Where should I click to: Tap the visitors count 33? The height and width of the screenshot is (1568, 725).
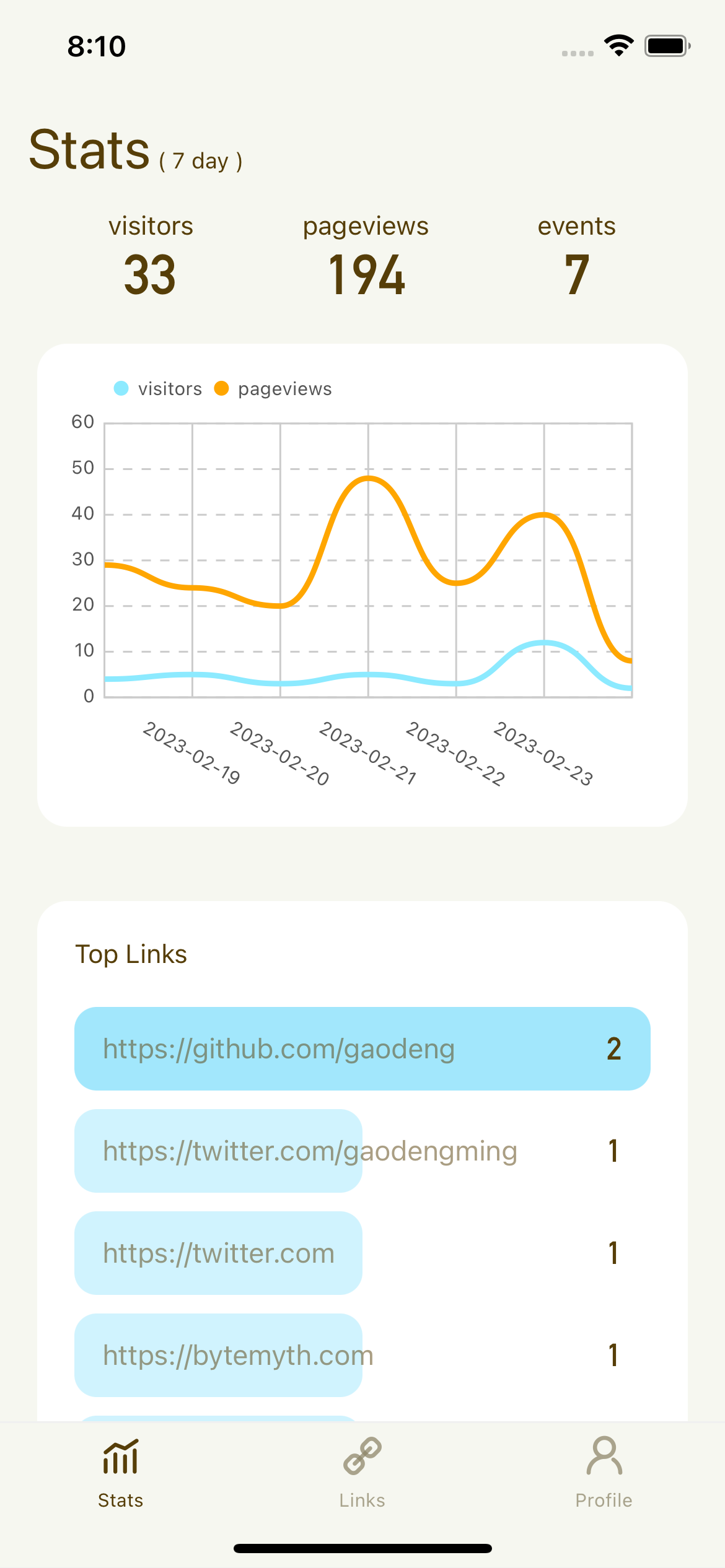pos(150,275)
